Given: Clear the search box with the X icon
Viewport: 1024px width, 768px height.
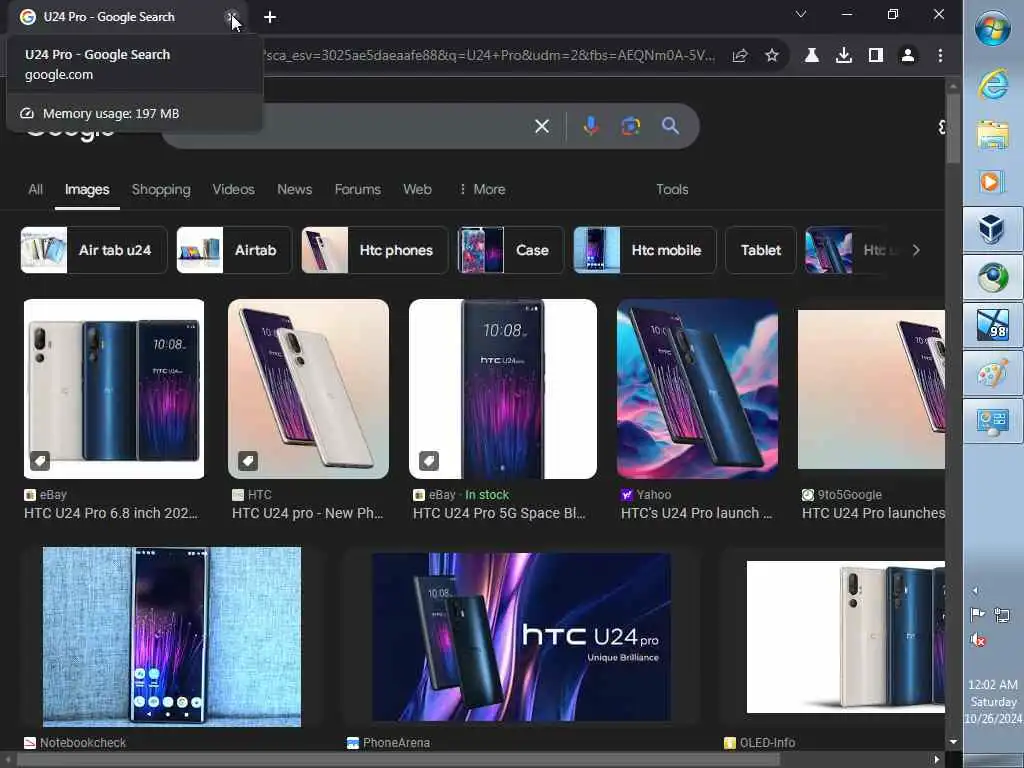Looking at the screenshot, I should point(542,126).
